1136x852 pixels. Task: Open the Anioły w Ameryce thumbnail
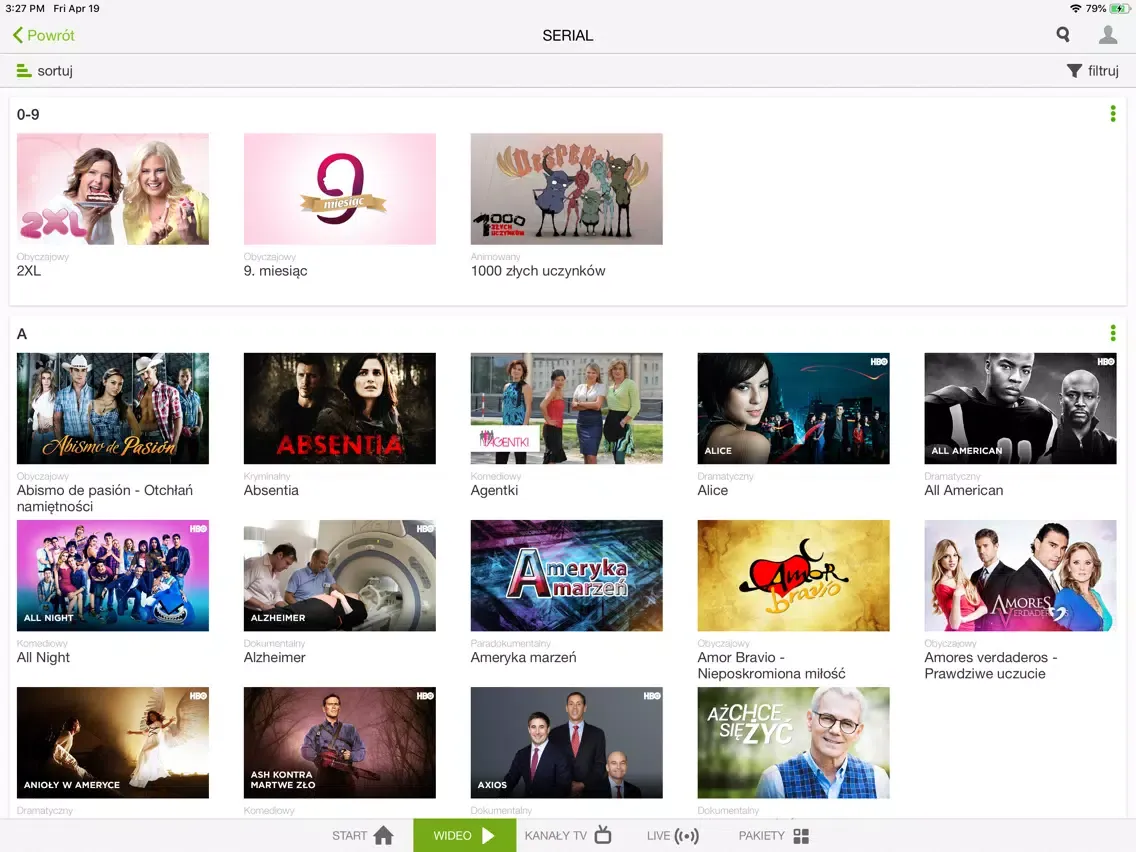(x=113, y=743)
